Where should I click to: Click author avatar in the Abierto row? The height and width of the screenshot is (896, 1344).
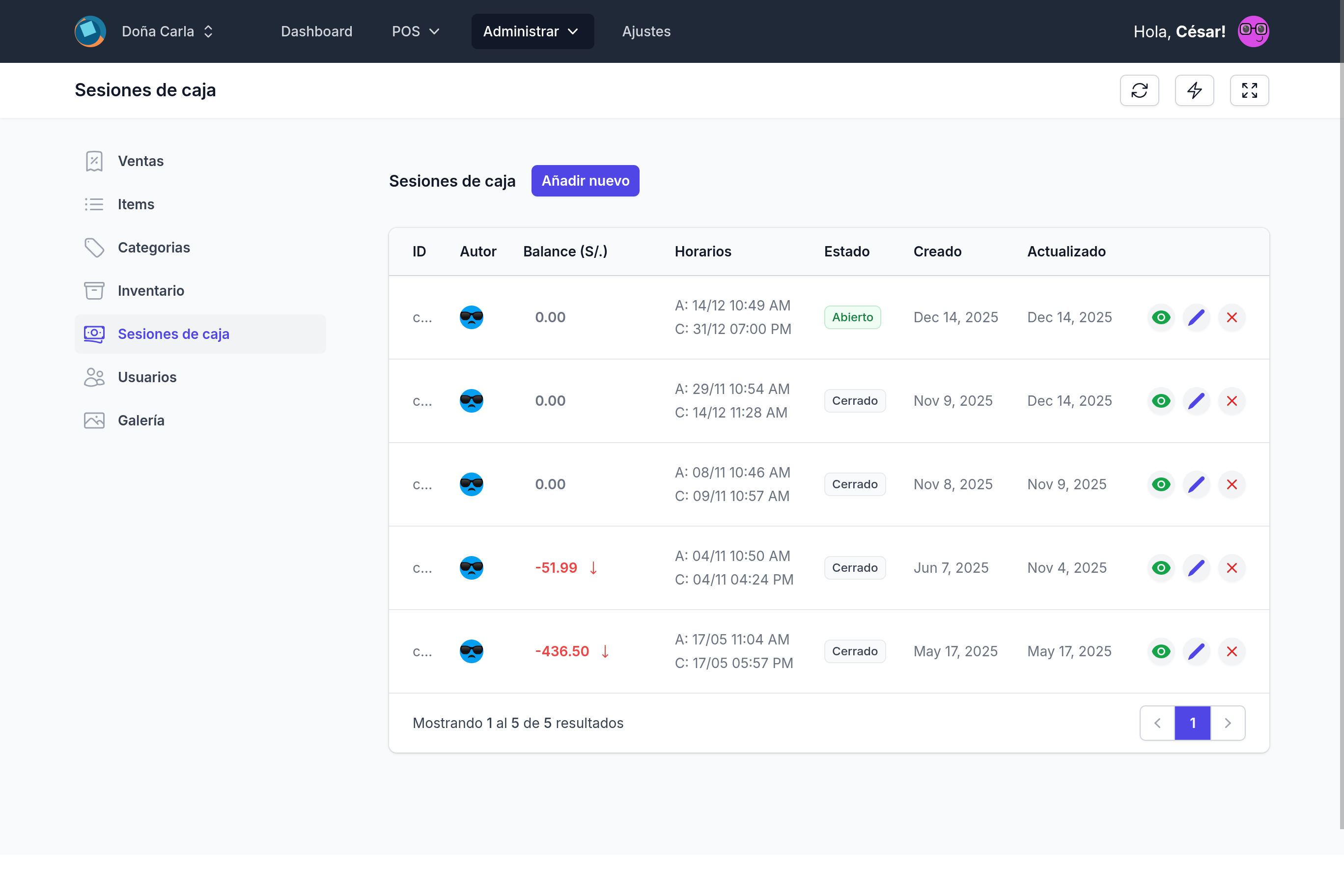coord(472,317)
